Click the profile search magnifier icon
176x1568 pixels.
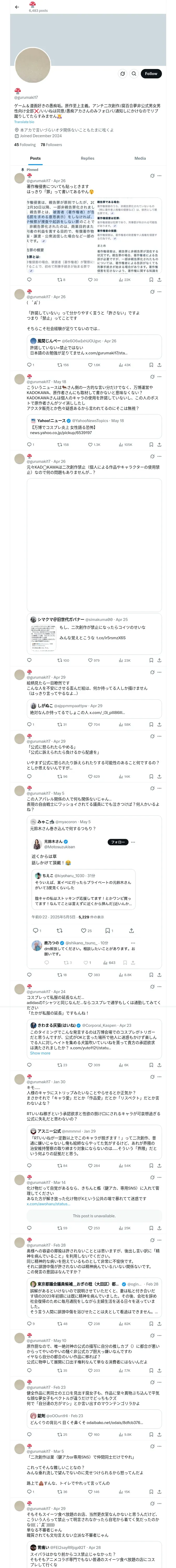(x=133, y=74)
